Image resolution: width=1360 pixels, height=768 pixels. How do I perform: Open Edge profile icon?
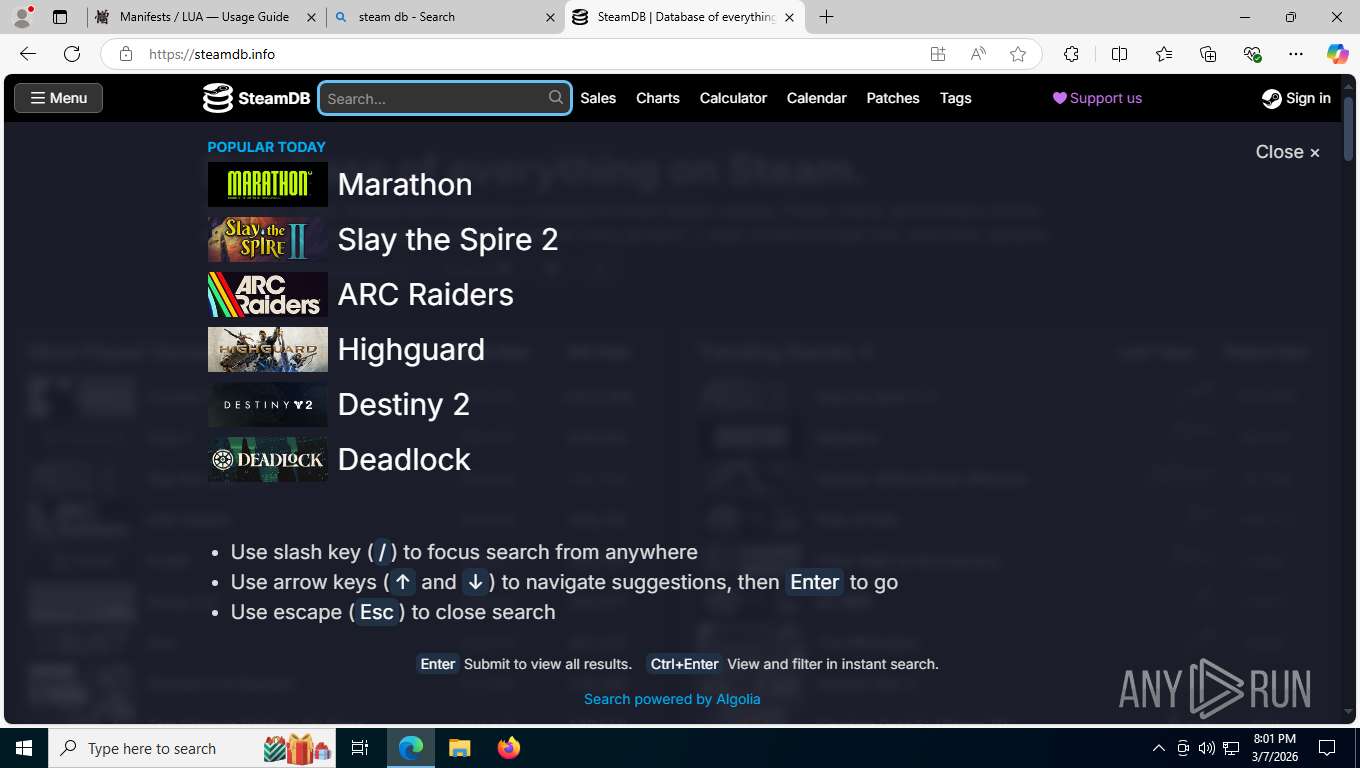[x=21, y=17]
